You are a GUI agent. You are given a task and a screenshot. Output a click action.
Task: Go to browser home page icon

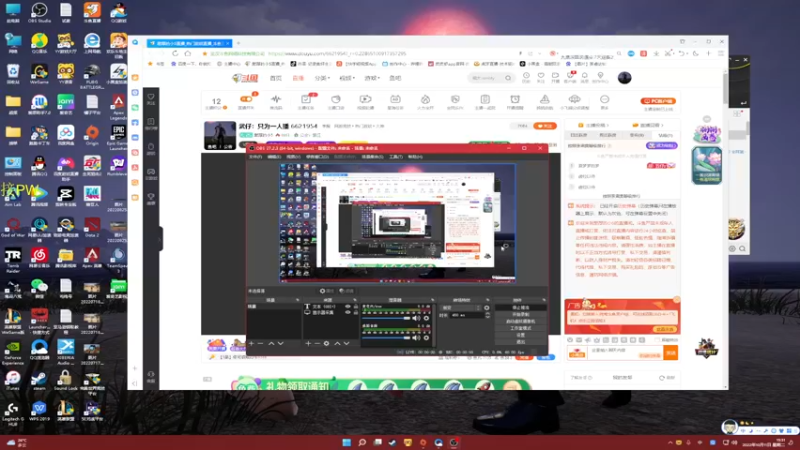pos(188,53)
